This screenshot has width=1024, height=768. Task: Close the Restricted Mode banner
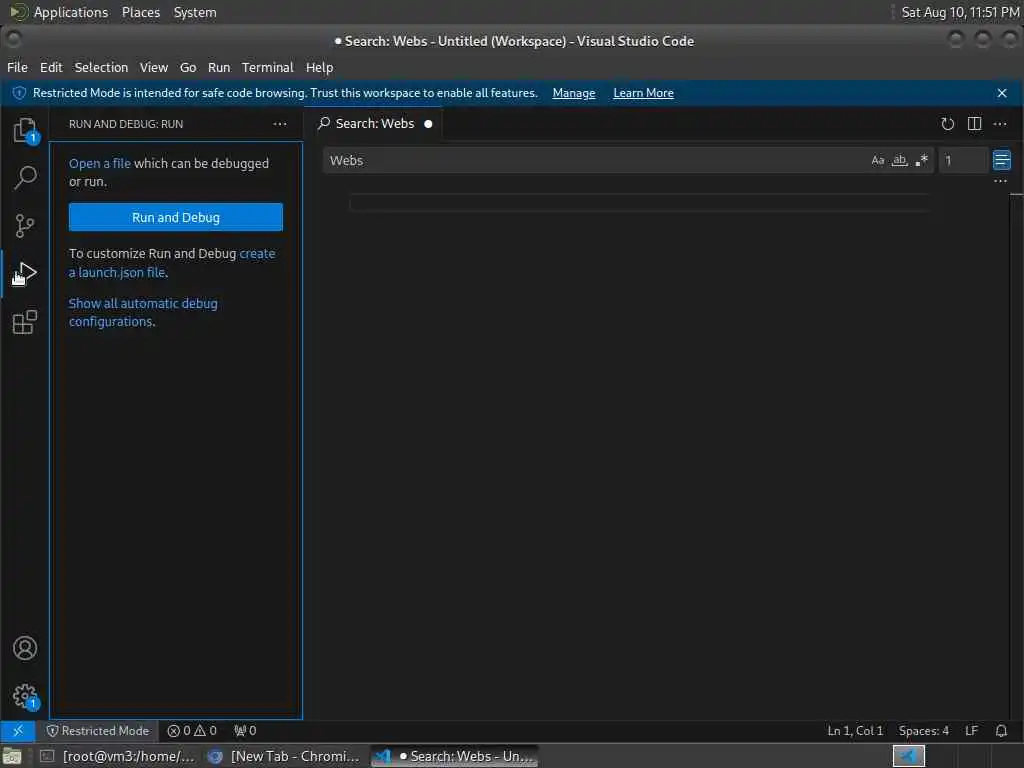pos(1002,93)
